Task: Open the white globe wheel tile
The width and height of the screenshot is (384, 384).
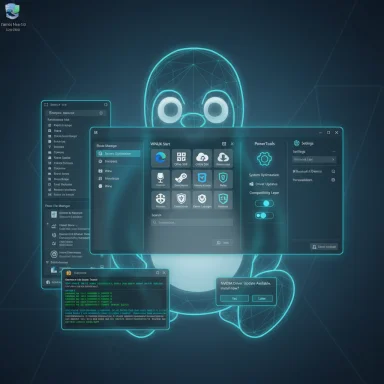Action: 161,200
